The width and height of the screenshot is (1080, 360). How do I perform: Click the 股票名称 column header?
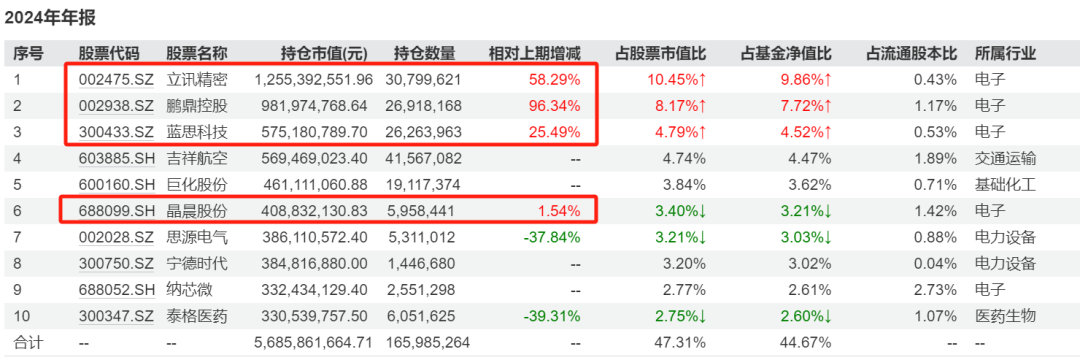(197, 53)
